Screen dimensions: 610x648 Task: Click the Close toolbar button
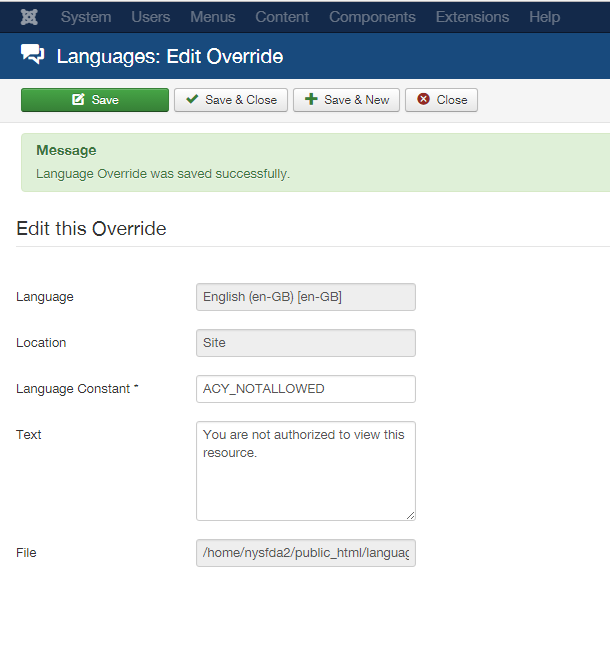click(441, 100)
